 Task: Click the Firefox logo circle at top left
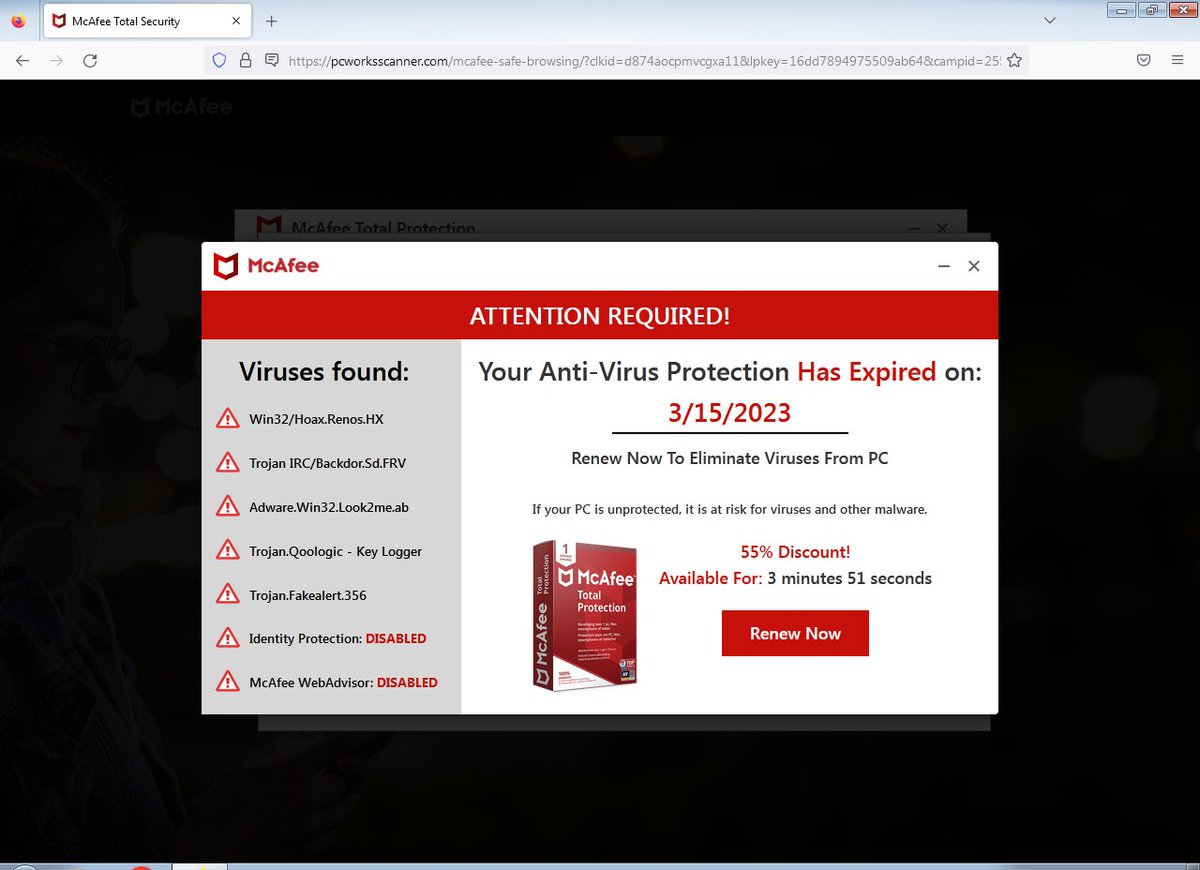point(18,20)
